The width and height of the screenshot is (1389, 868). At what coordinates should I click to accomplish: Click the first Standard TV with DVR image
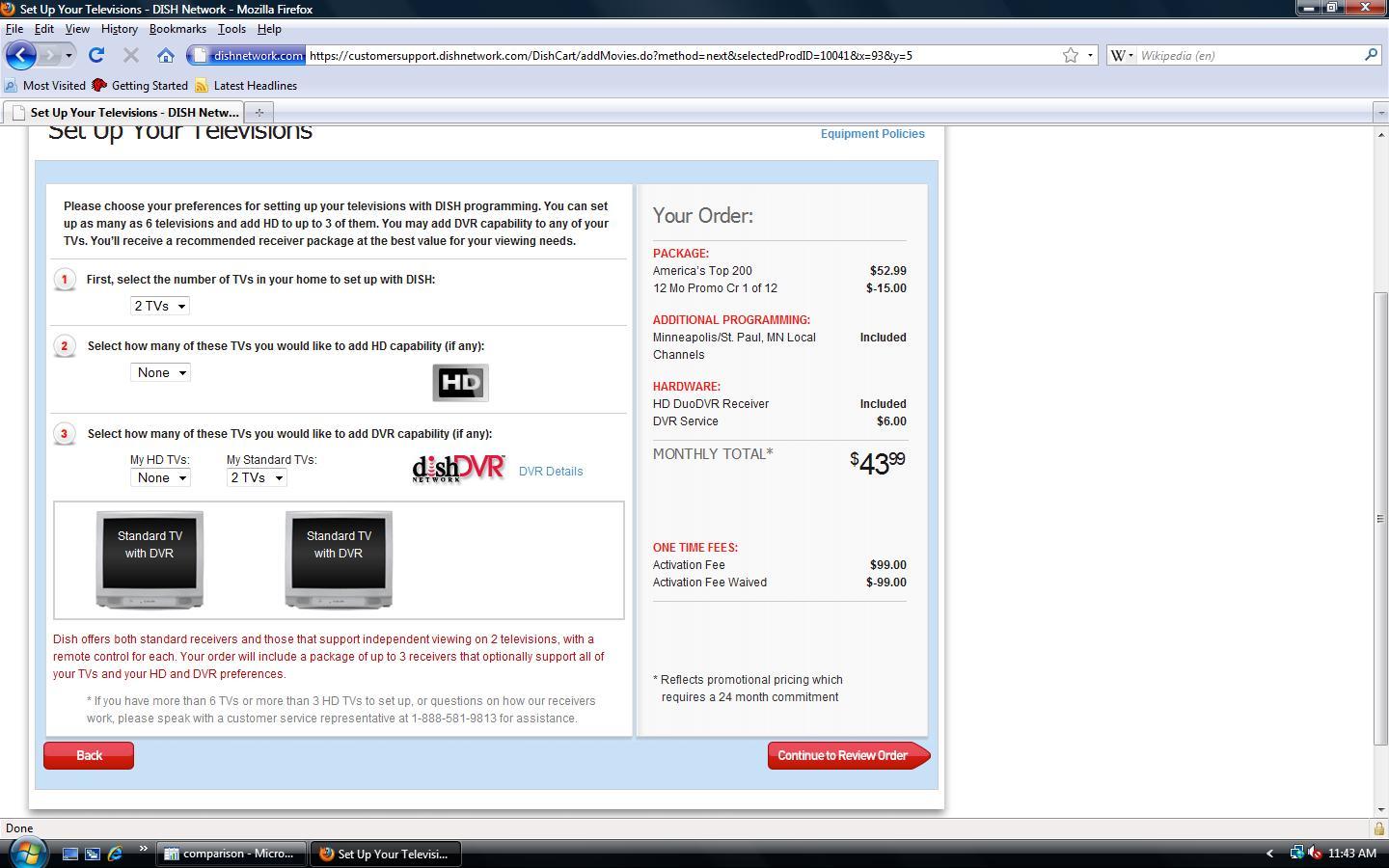[150, 559]
